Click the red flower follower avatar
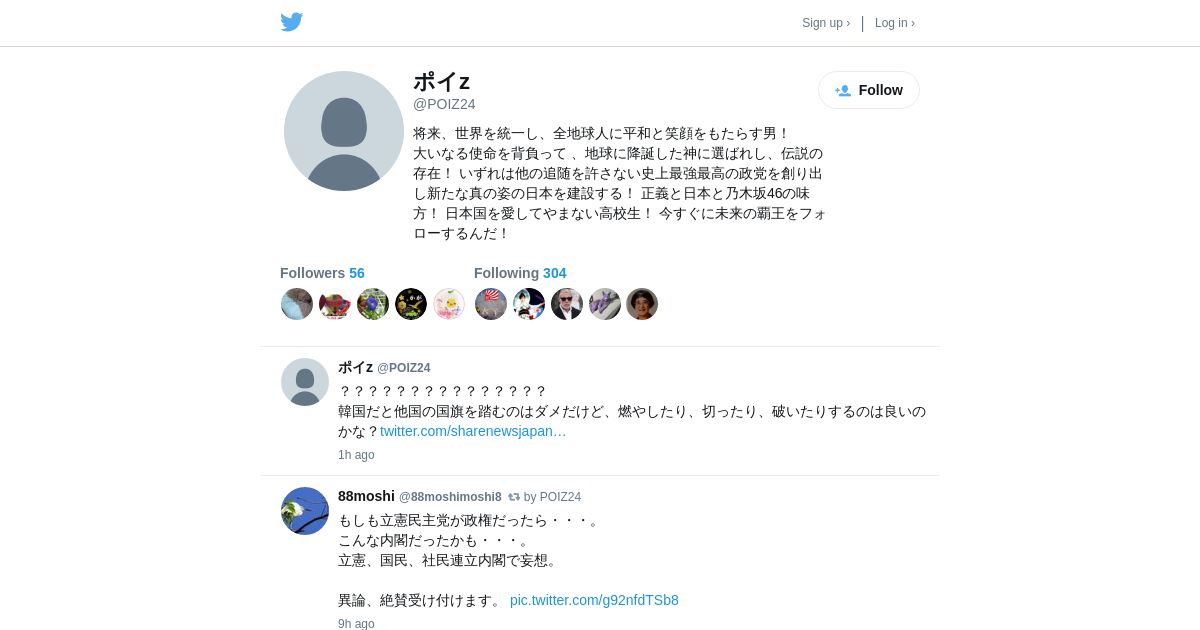 (x=335, y=304)
